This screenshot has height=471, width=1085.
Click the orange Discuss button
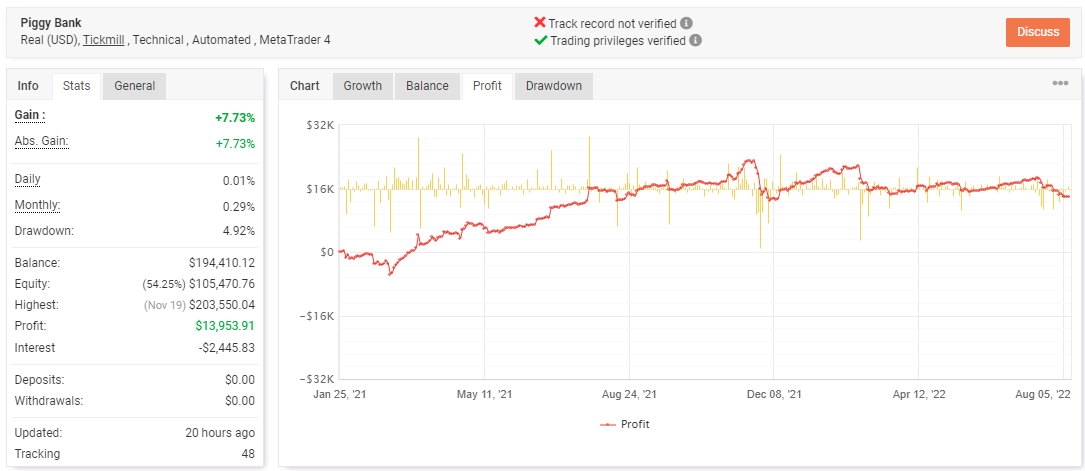1038,32
